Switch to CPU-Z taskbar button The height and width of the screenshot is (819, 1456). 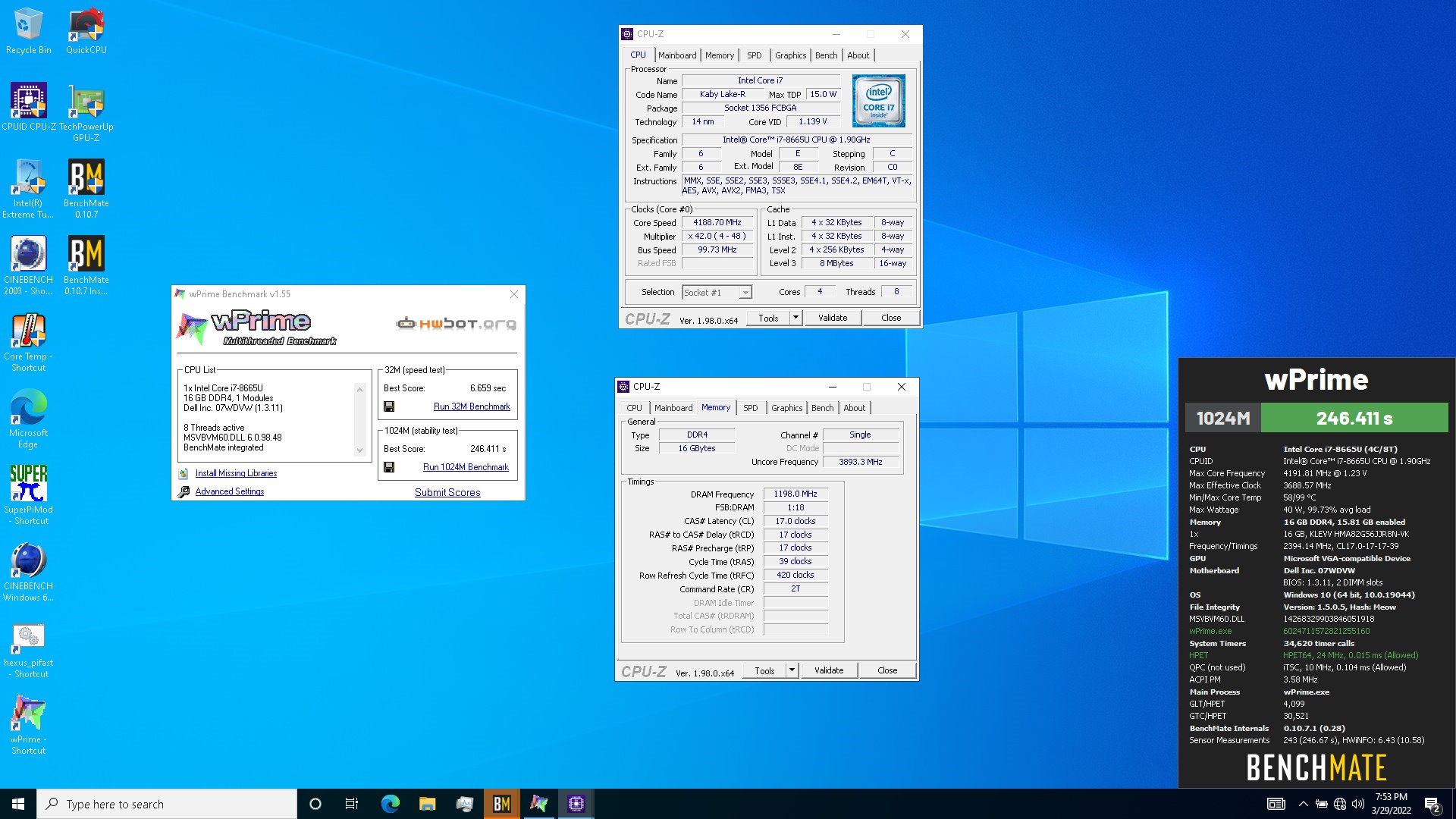click(x=576, y=804)
